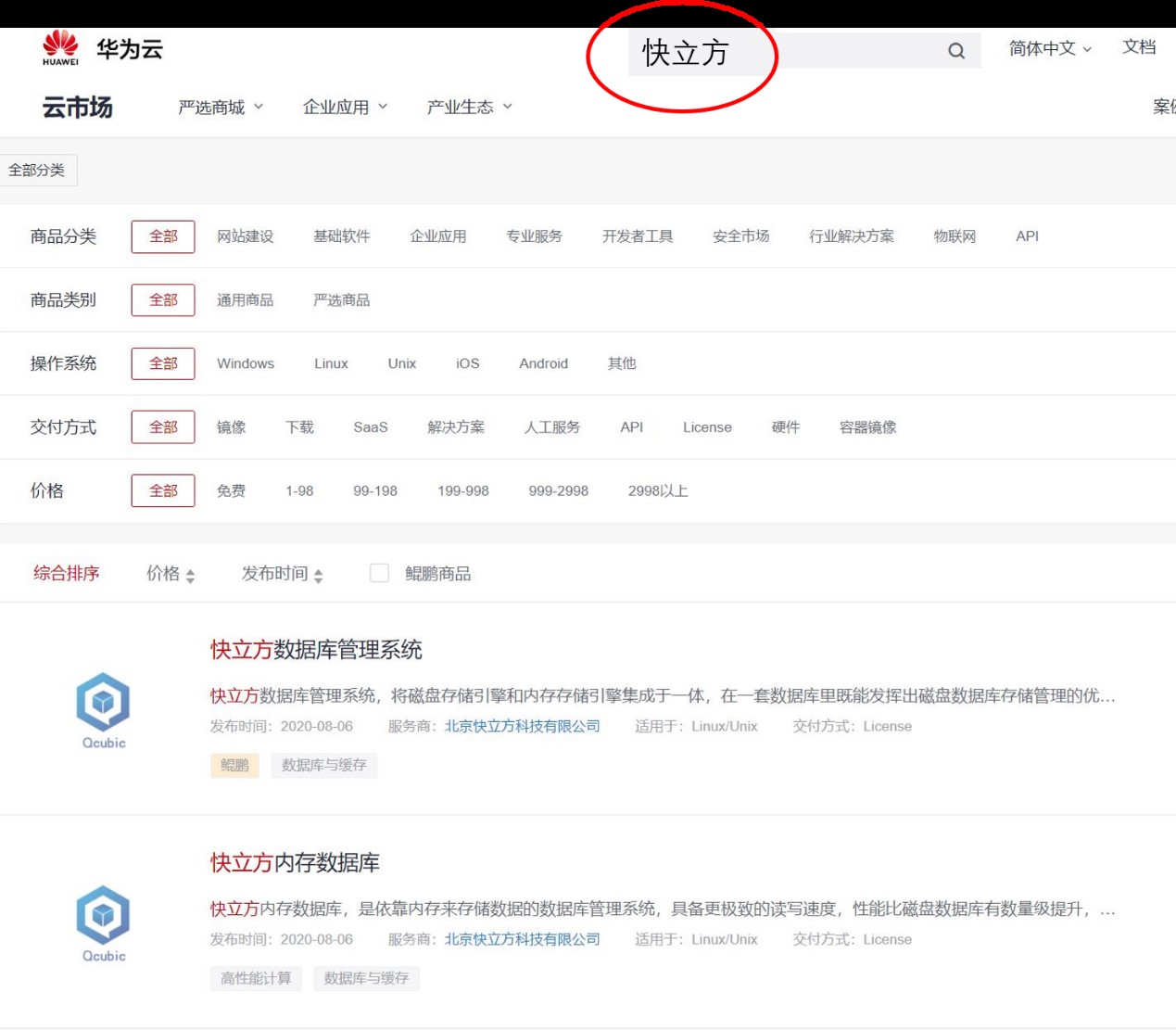The width and height of the screenshot is (1176, 1030).
Task: Click the search magnifier icon
Action: point(956,51)
